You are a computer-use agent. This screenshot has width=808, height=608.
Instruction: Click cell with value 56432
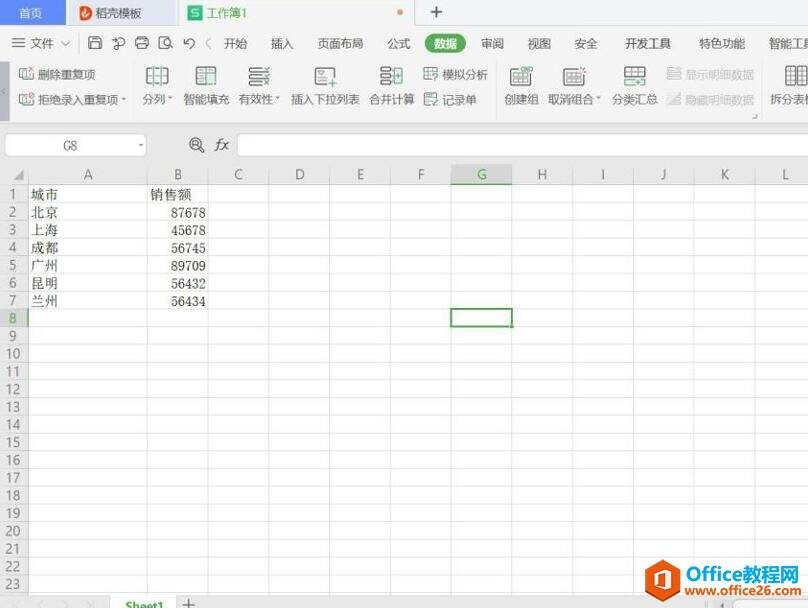tap(178, 283)
